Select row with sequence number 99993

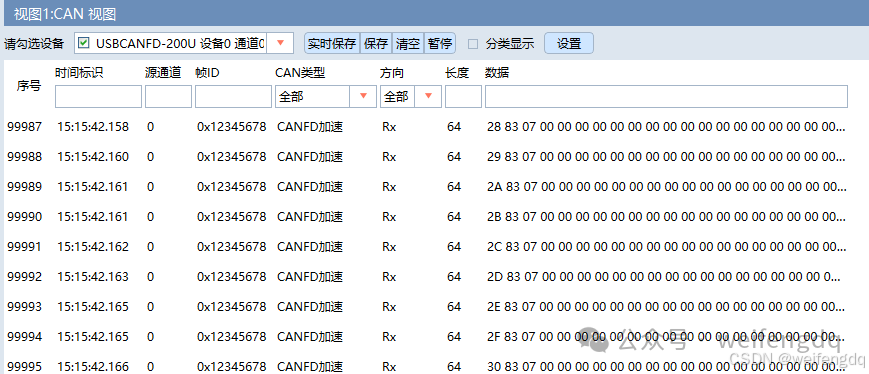pyautogui.click(x=426, y=306)
